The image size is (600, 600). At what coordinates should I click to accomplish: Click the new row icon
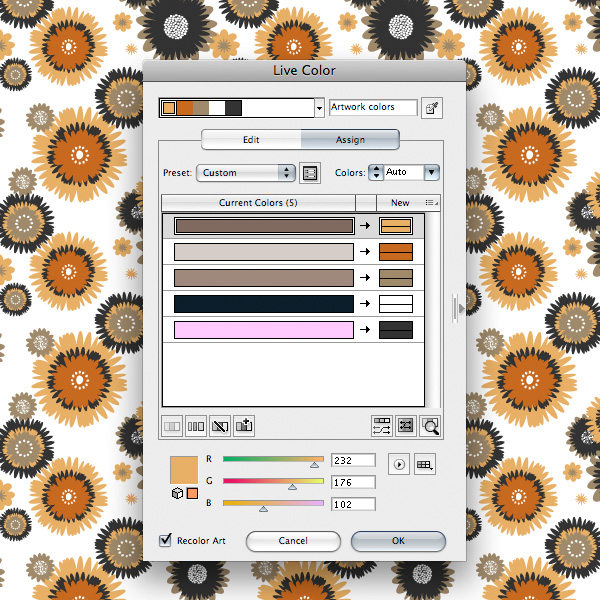[244, 426]
